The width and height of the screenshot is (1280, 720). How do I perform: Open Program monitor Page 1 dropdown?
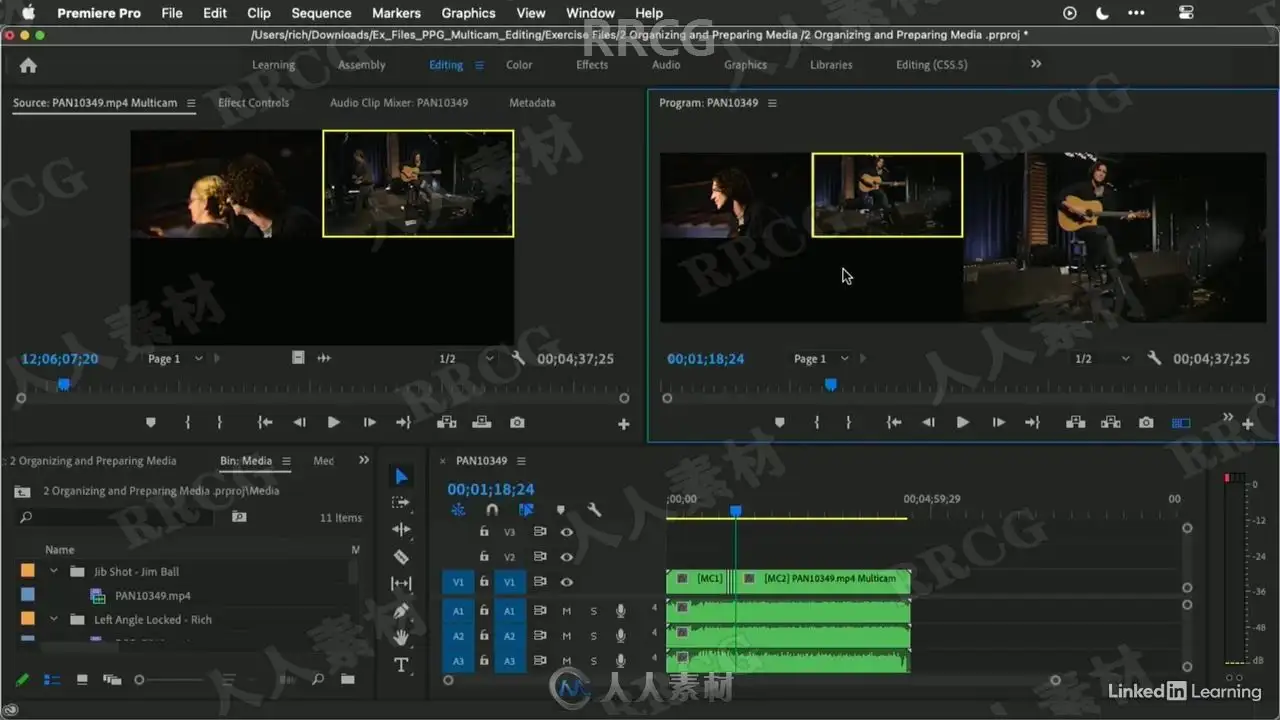point(821,358)
